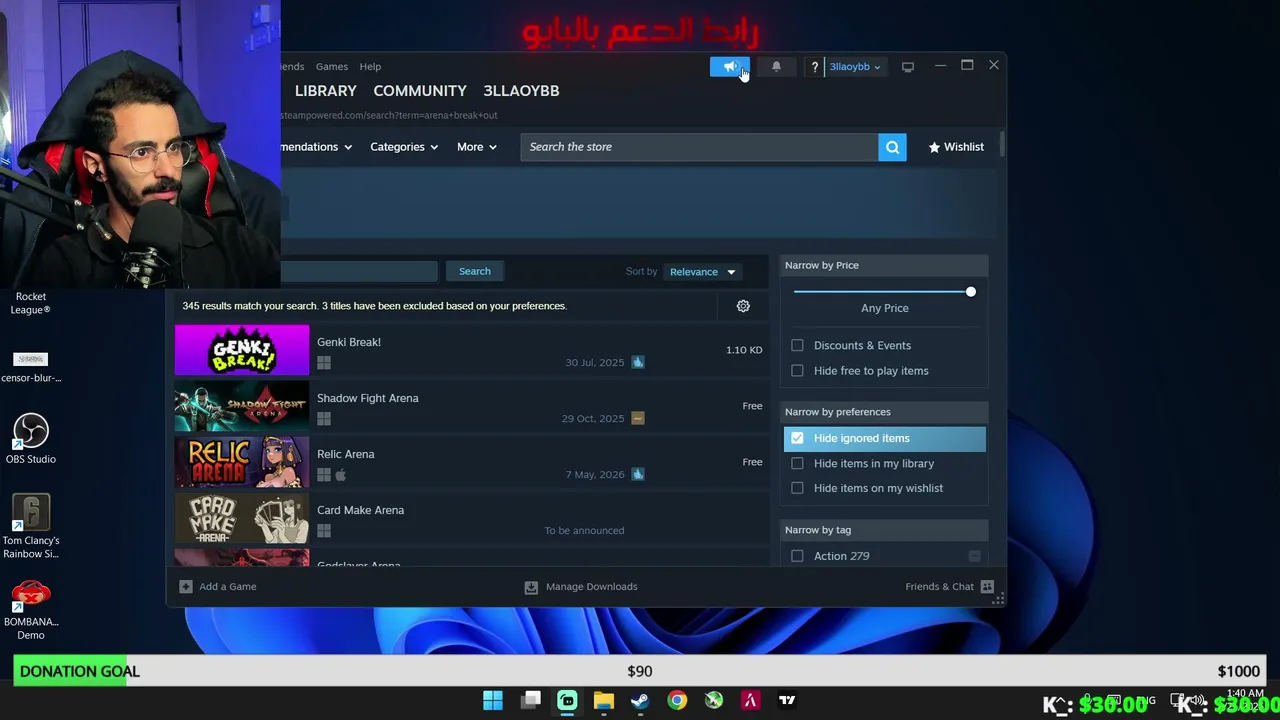Click the review thumbs-up icon for Relic Arena
Screen dimensions: 1280x720
[x=638, y=474]
